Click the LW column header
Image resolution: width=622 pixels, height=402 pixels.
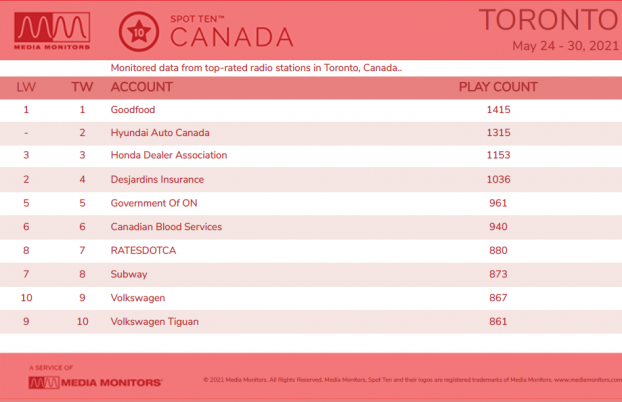26,87
